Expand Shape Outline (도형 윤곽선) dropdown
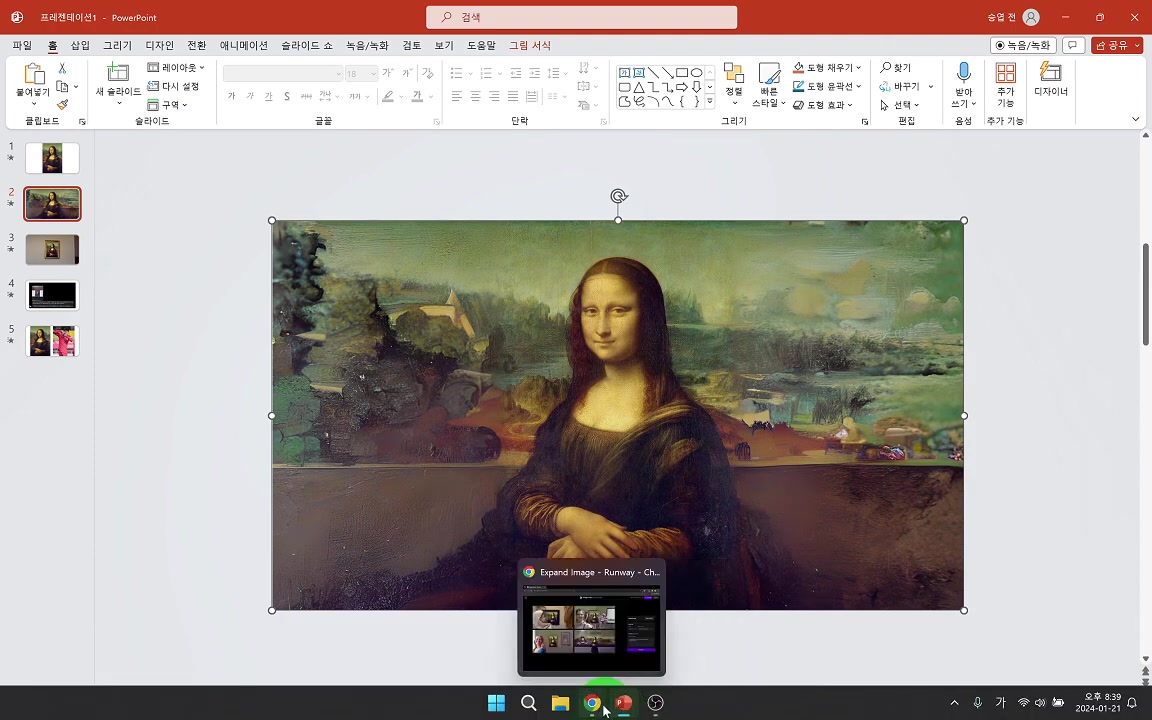Image resolution: width=1152 pixels, height=720 pixels. click(x=859, y=86)
